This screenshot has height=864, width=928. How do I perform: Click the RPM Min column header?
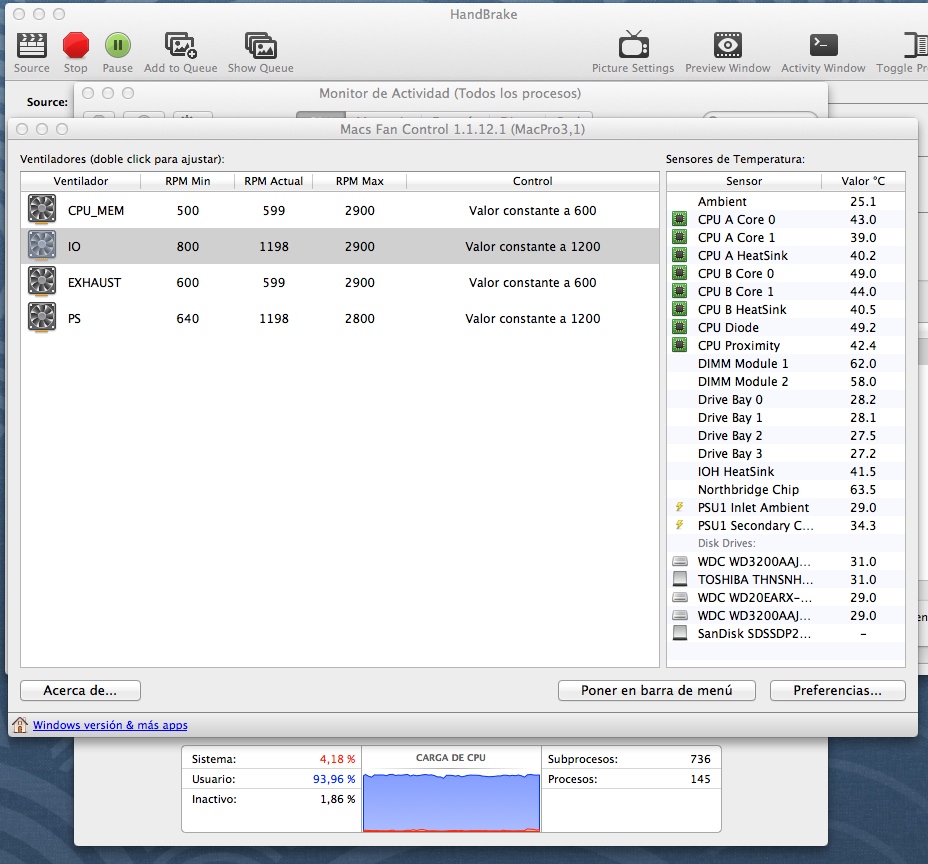coord(188,181)
